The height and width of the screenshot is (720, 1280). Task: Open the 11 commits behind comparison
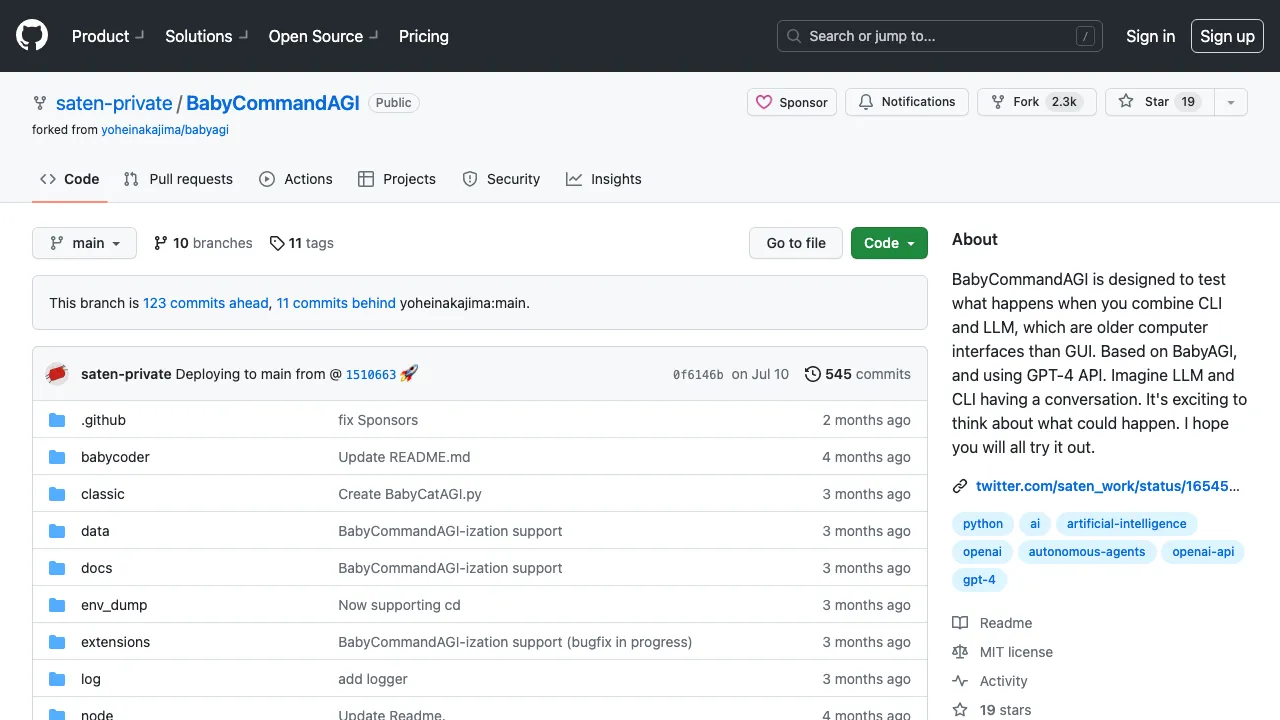click(336, 303)
